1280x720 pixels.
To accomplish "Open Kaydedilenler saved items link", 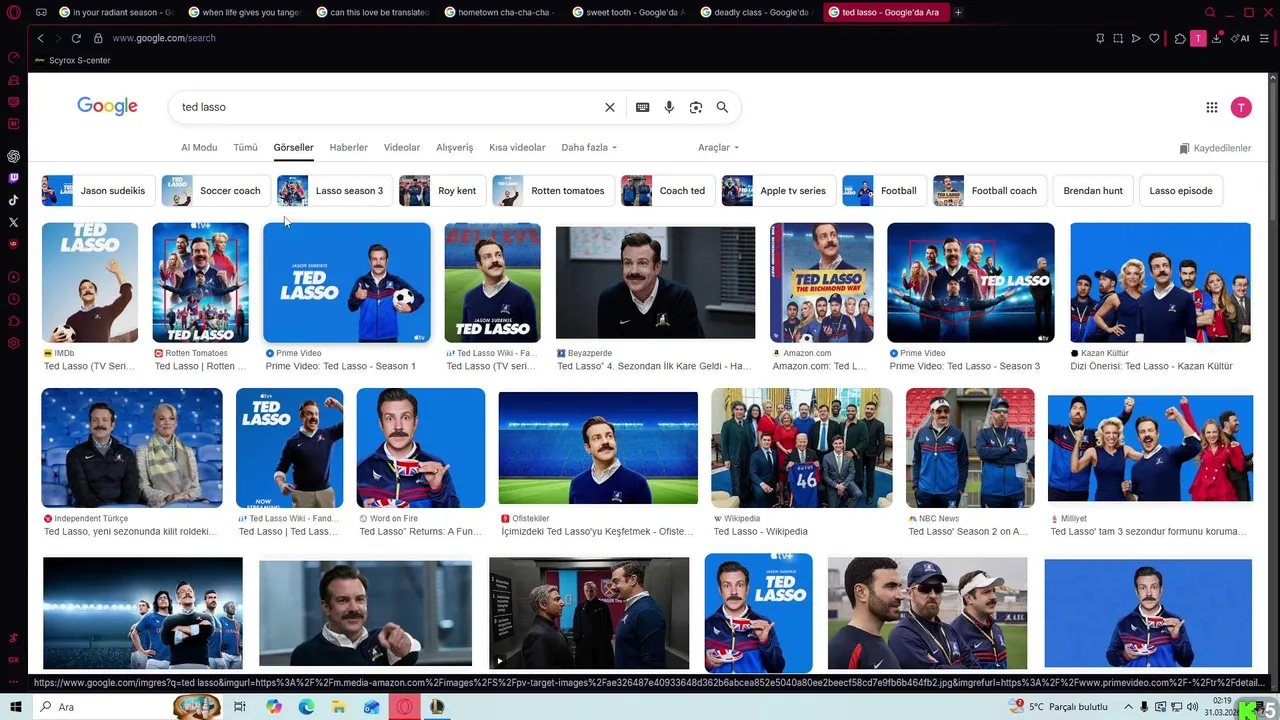I will click(1215, 148).
